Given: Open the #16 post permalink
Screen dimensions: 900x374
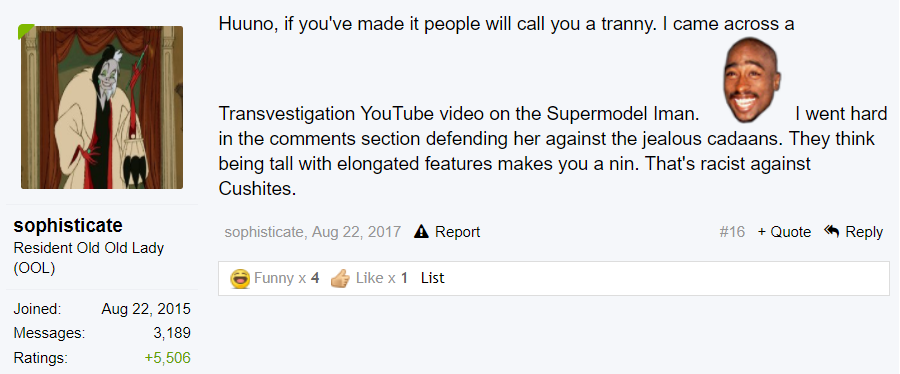Looking at the screenshot, I should pos(732,232).
